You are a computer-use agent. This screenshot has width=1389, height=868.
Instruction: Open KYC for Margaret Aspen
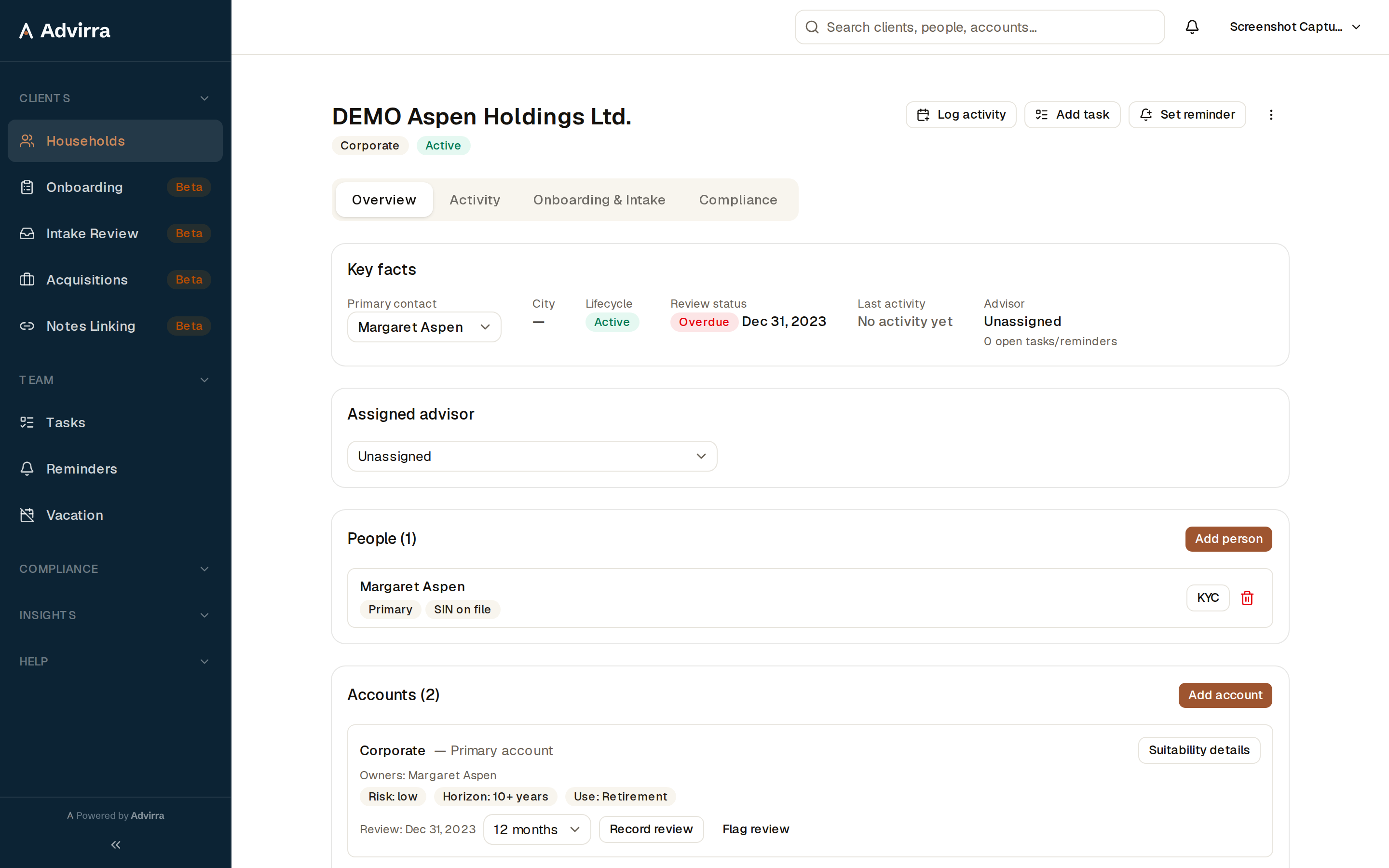pyautogui.click(x=1208, y=597)
